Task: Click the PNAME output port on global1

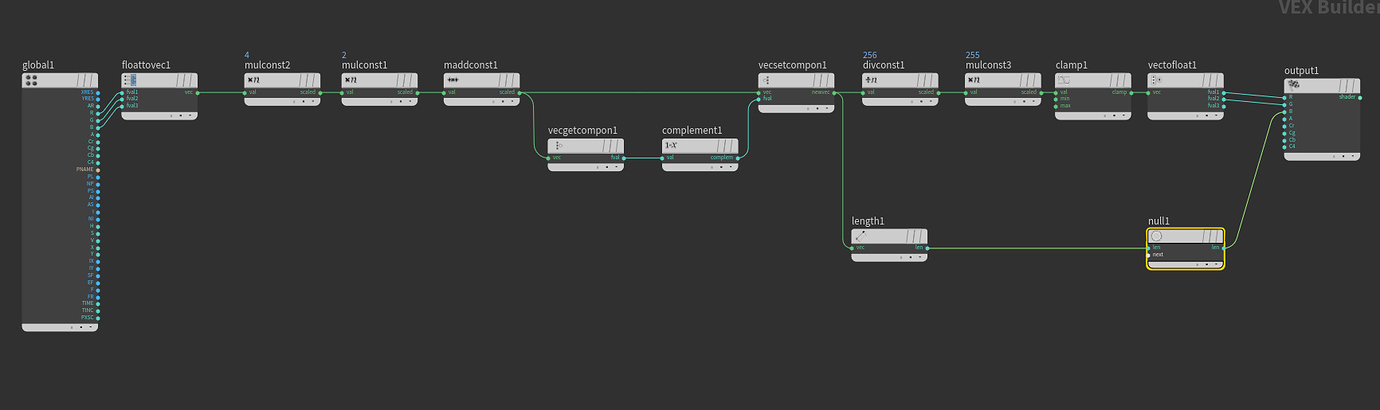Action: tap(98, 170)
